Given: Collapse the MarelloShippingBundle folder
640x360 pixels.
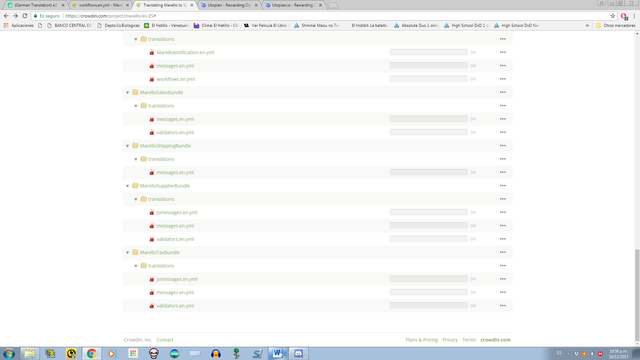Looking at the screenshot, I should [127, 146].
